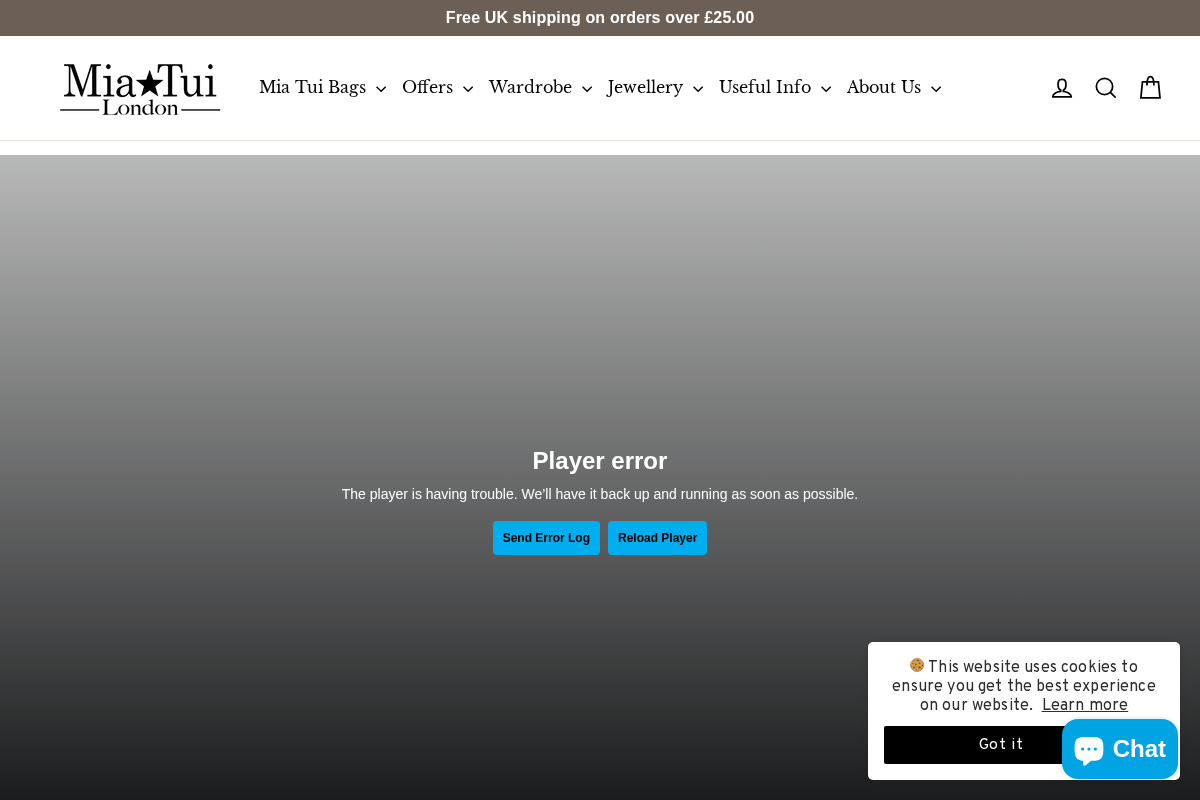1200x800 pixels.
Task: Open the shopping Cart icon
Action: coord(1149,88)
